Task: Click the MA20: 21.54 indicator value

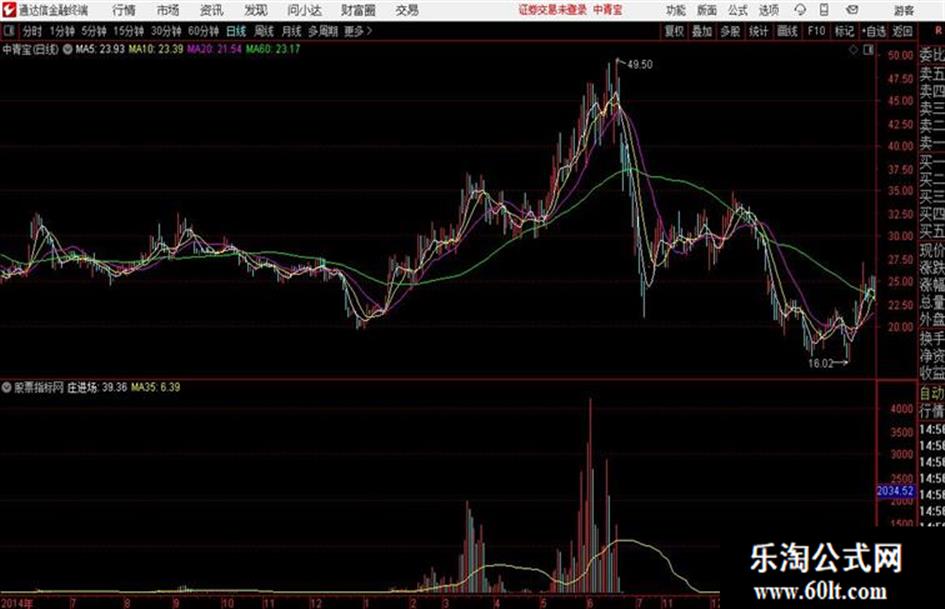Action: pos(215,49)
